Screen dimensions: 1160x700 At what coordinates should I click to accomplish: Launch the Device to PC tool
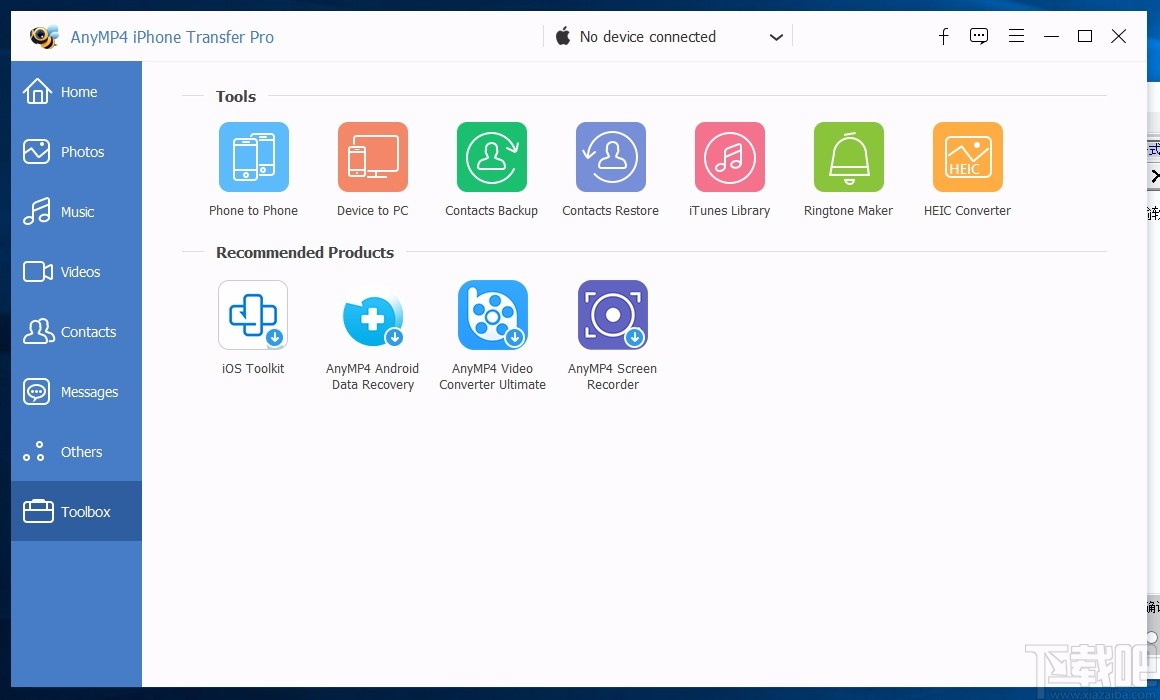tap(373, 157)
